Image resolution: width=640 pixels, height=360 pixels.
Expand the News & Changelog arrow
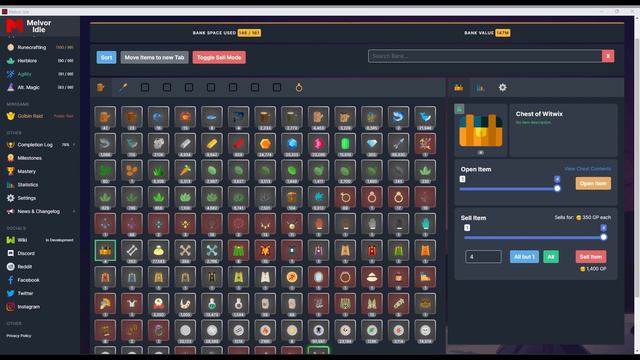[74, 211]
